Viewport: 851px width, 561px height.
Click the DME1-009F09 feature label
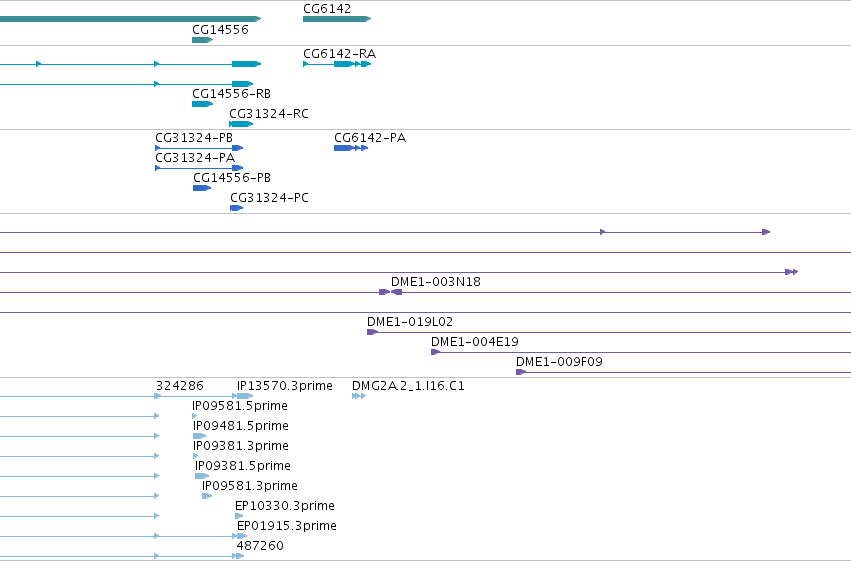tap(559, 361)
